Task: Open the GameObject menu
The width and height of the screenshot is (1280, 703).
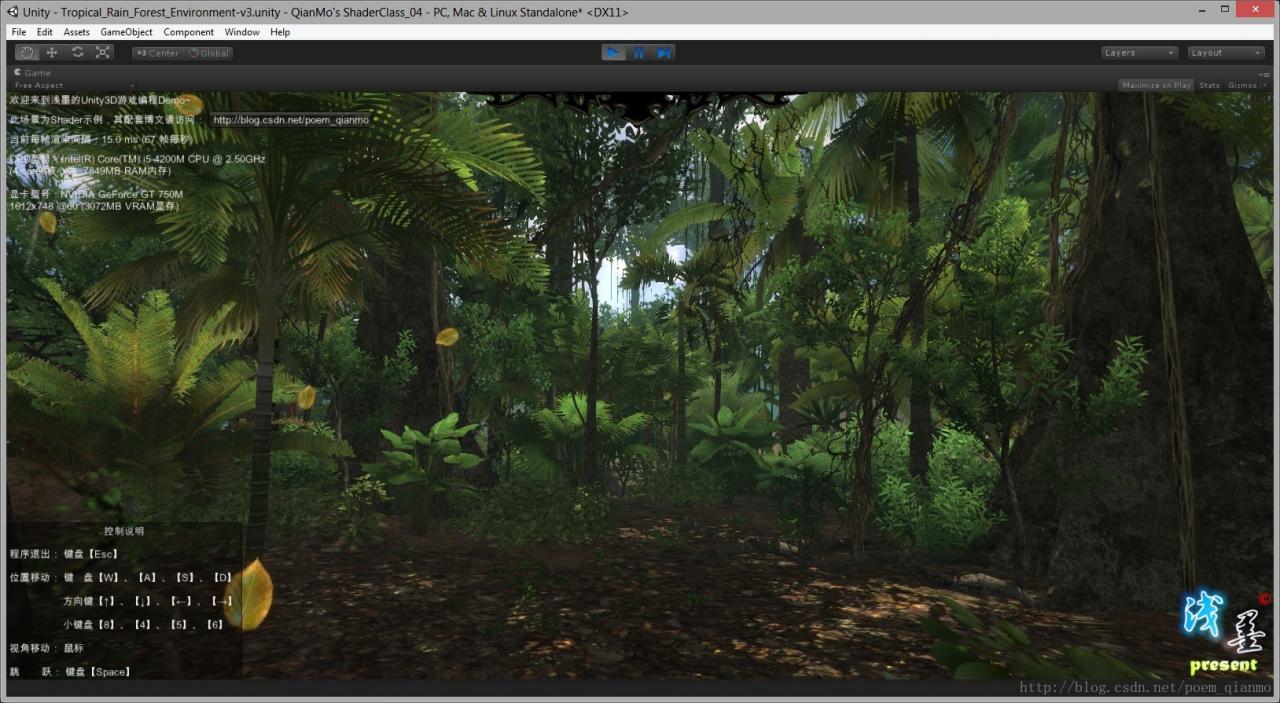Action: point(127,32)
